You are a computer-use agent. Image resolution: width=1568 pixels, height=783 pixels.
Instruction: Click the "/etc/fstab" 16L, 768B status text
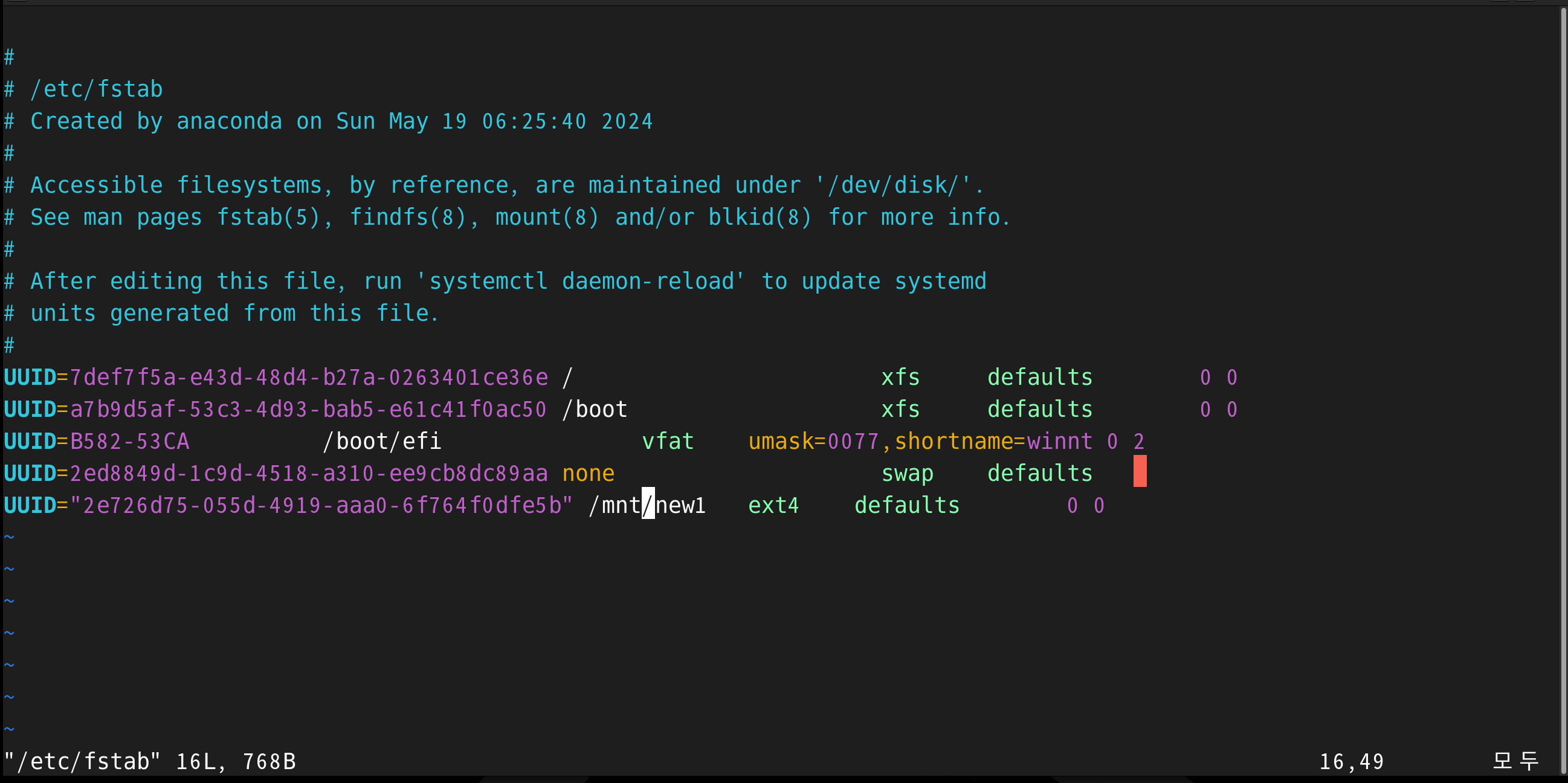(150, 761)
